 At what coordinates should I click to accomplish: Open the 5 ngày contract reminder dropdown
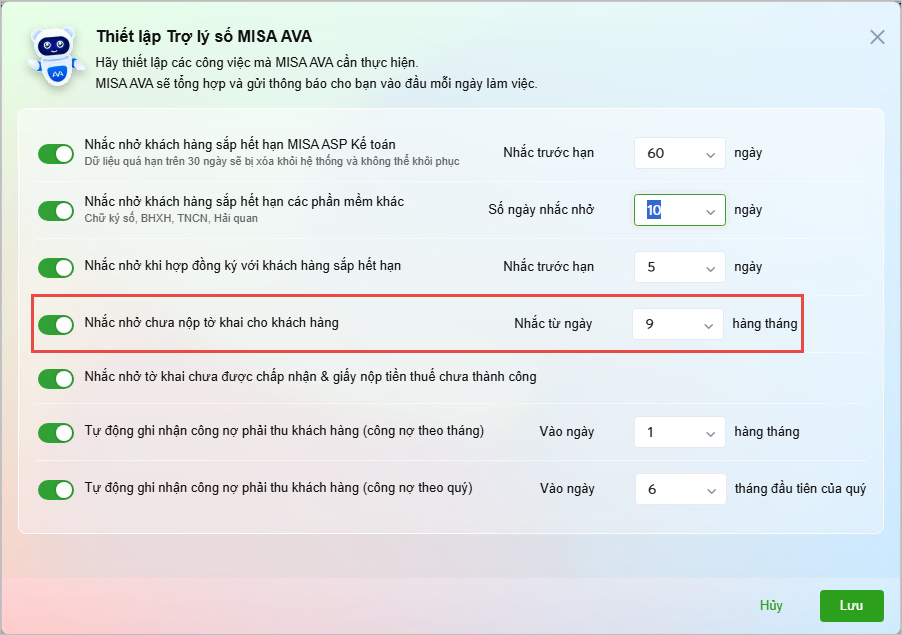pyautogui.click(x=679, y=267)
